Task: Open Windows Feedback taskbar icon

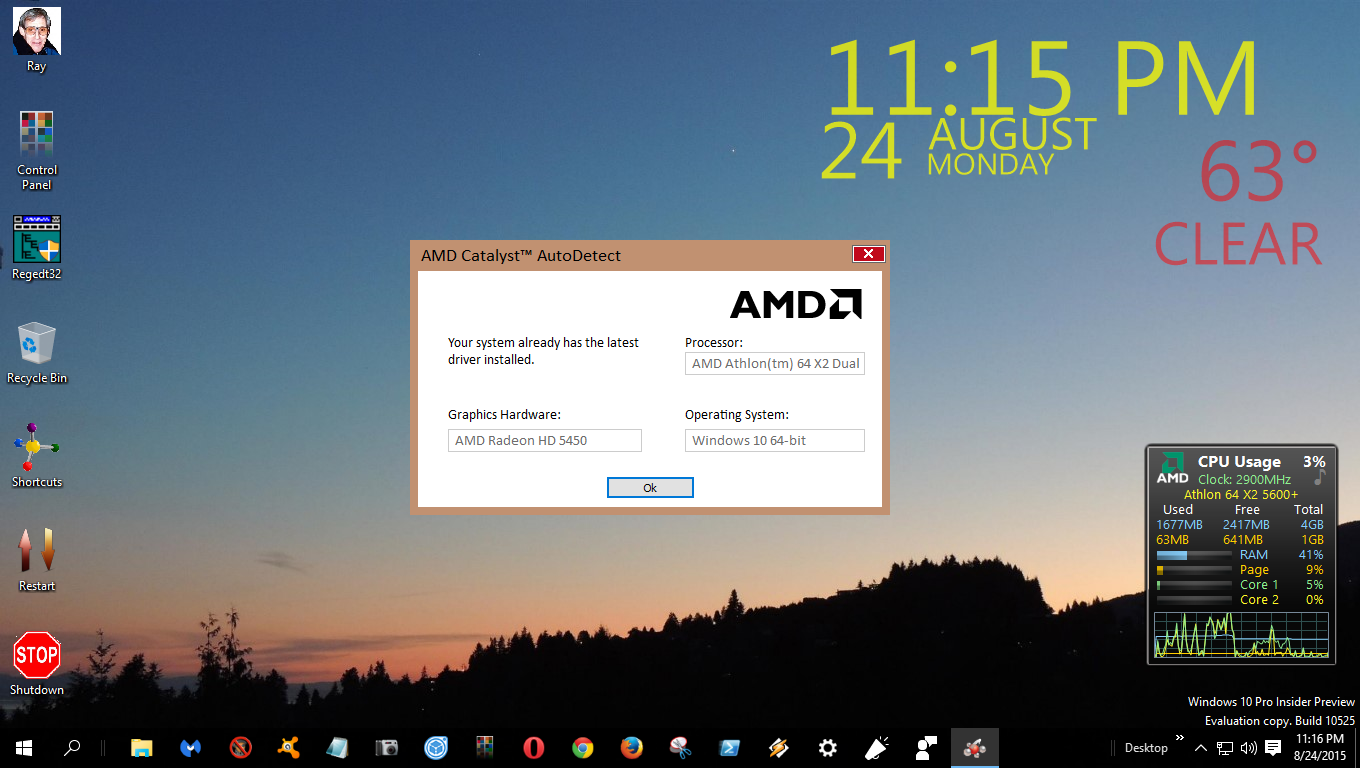Action: pyautogui.click(x=926, y=747)
